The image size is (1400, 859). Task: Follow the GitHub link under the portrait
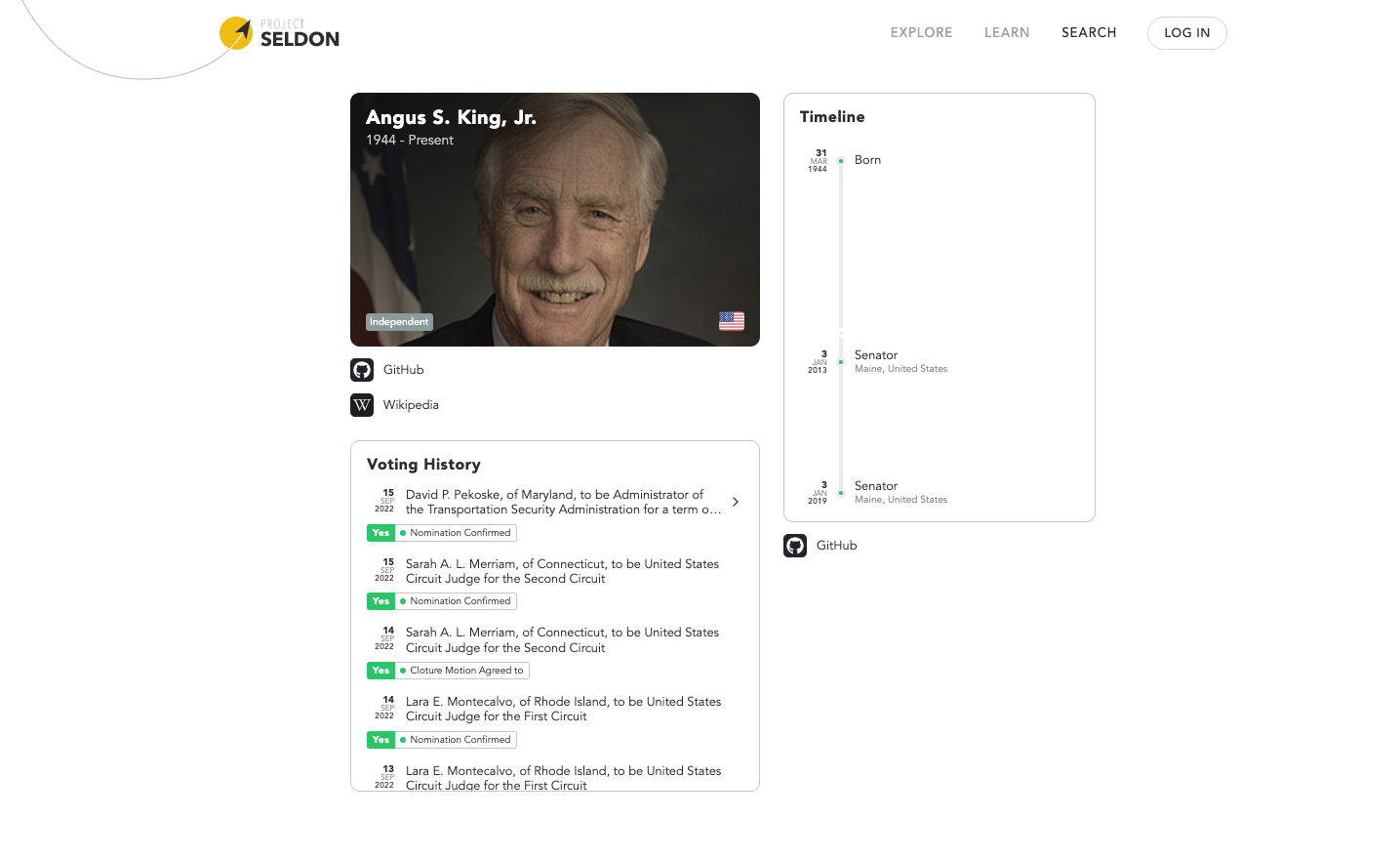tap(403, 370)
